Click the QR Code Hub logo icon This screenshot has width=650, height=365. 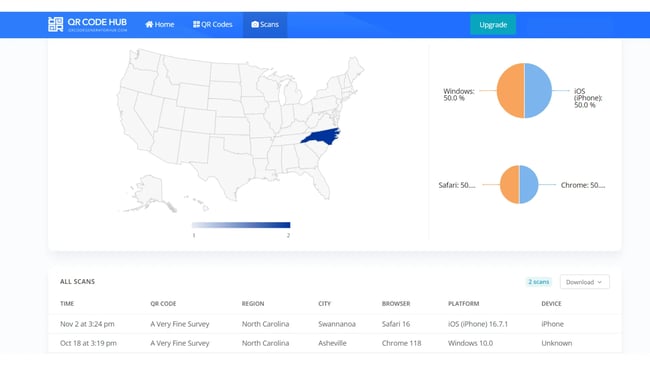pyautogui.click(x=56, y=24)
